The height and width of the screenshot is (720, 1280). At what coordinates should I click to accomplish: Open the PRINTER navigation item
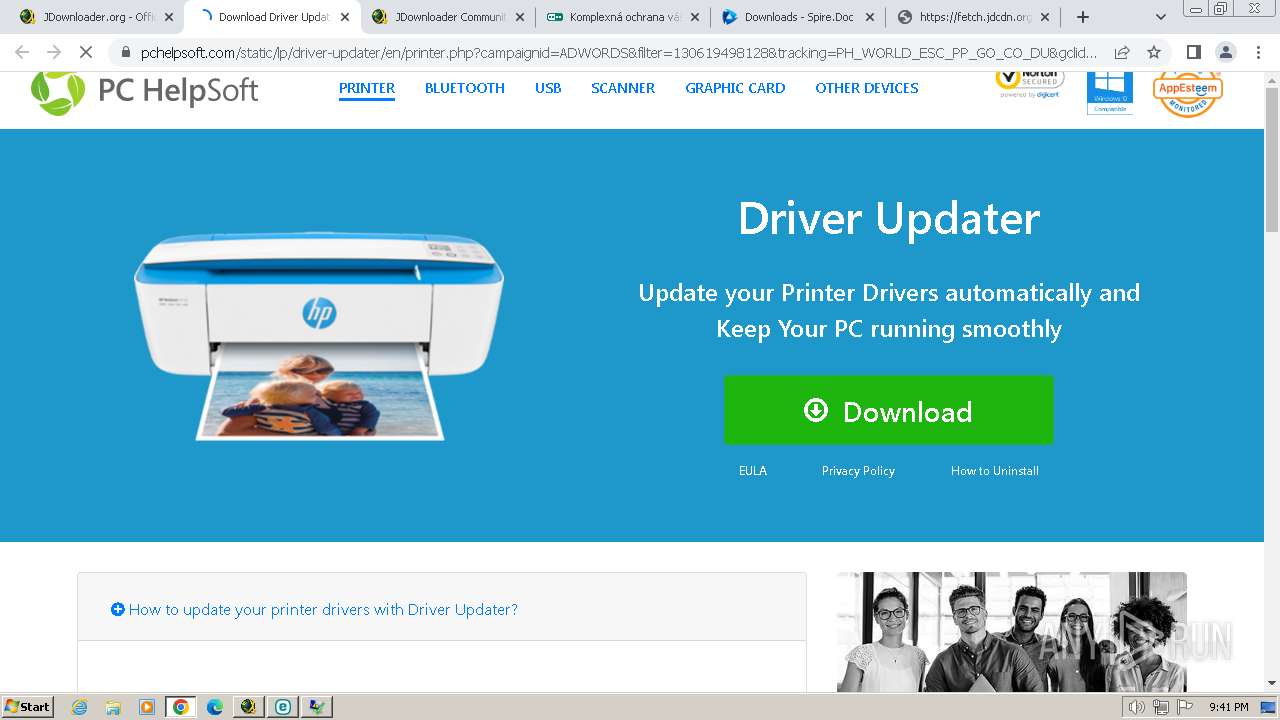(367, 88)
